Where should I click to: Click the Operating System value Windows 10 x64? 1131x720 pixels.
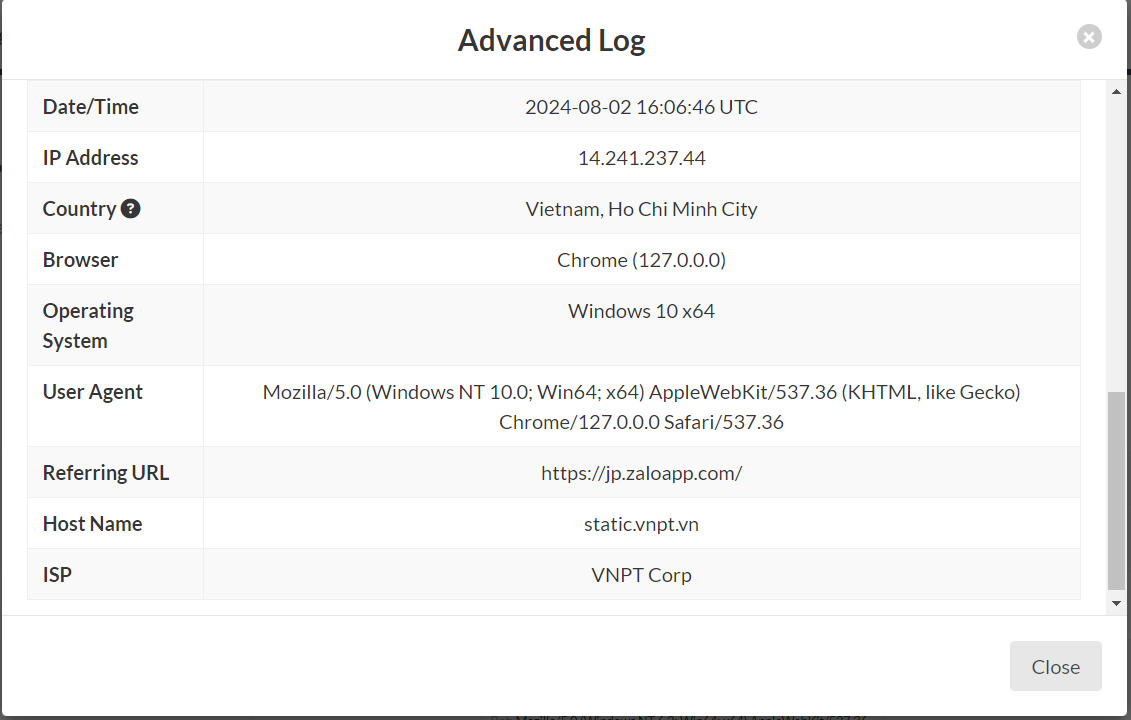point(641,311)
